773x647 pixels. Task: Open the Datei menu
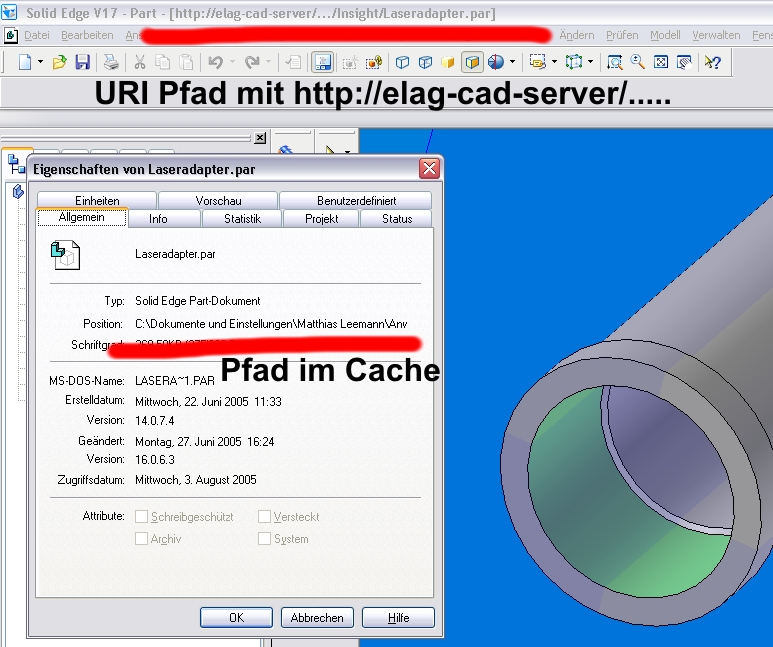37,36
